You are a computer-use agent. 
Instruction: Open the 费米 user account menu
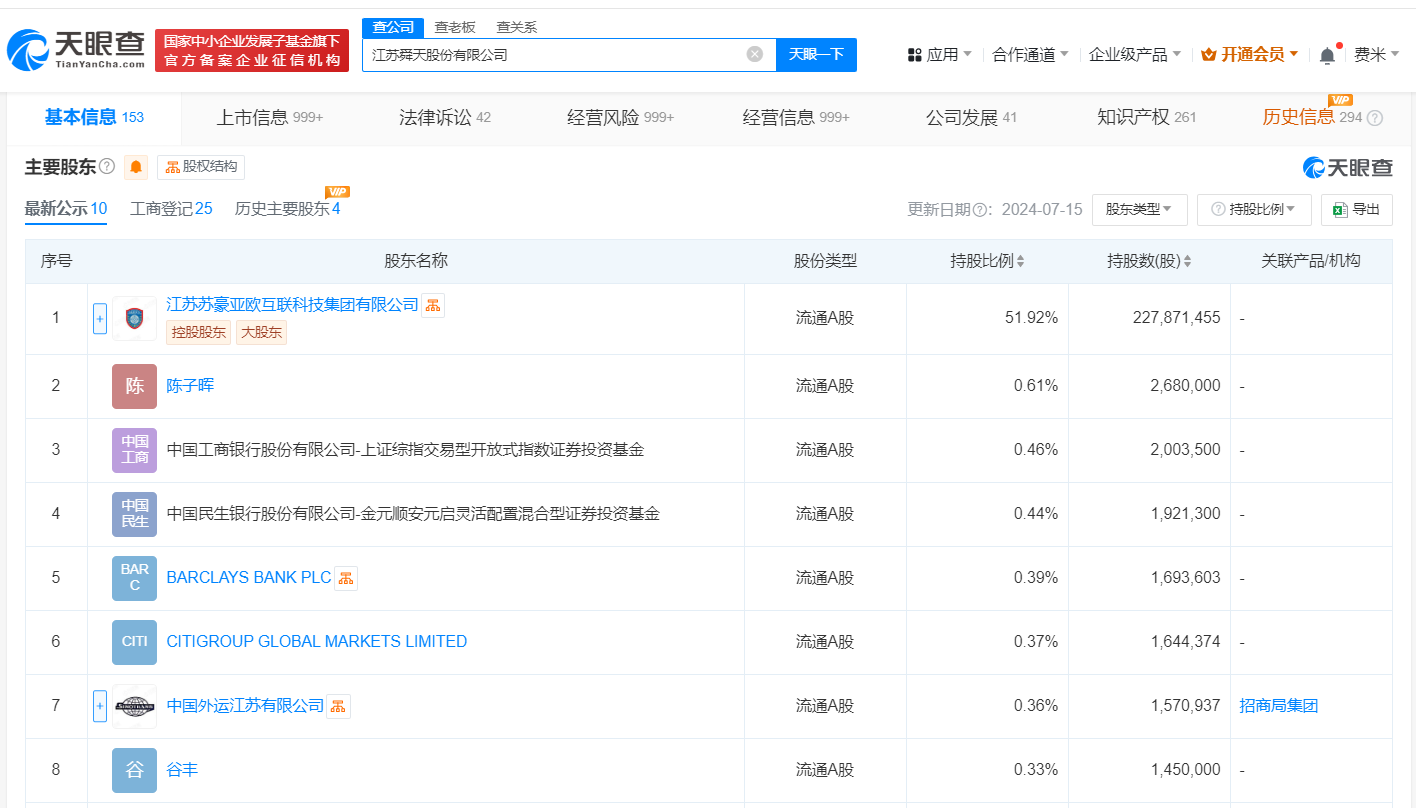click(x=1377, y=54)
